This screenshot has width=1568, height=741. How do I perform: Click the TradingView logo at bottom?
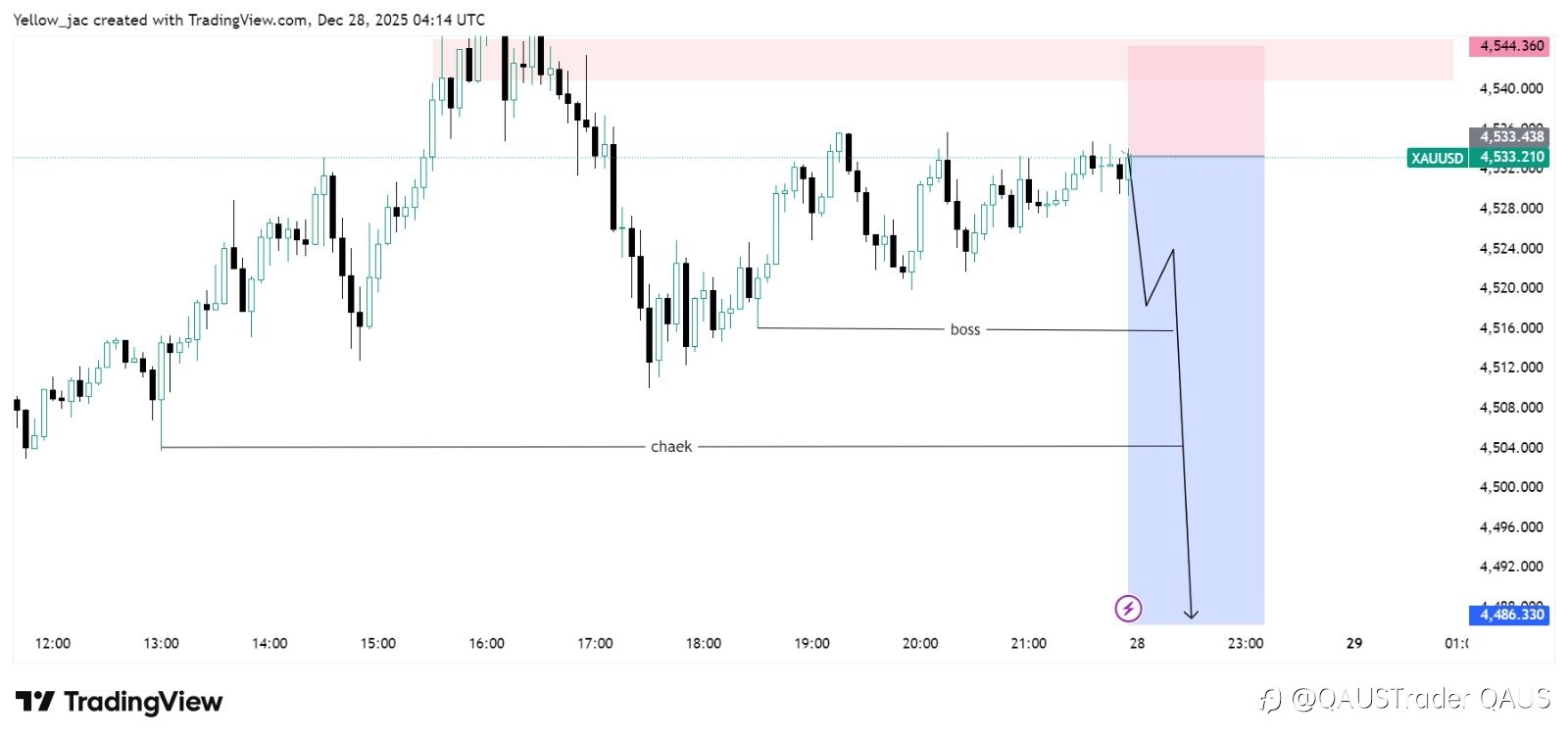click(120, 702)
